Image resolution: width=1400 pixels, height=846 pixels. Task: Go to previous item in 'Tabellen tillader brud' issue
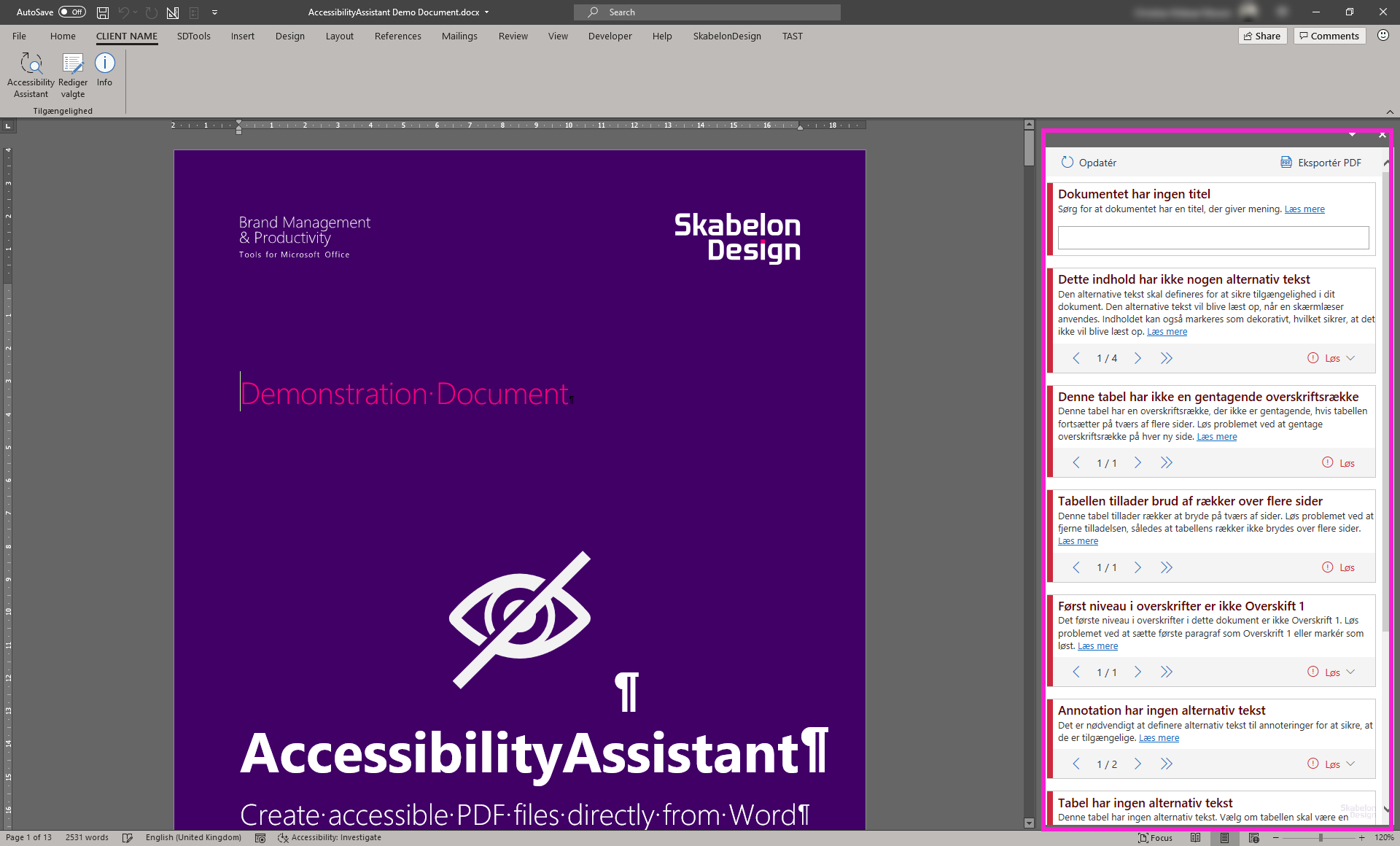pyautogui.click(x=1076, y=567)
